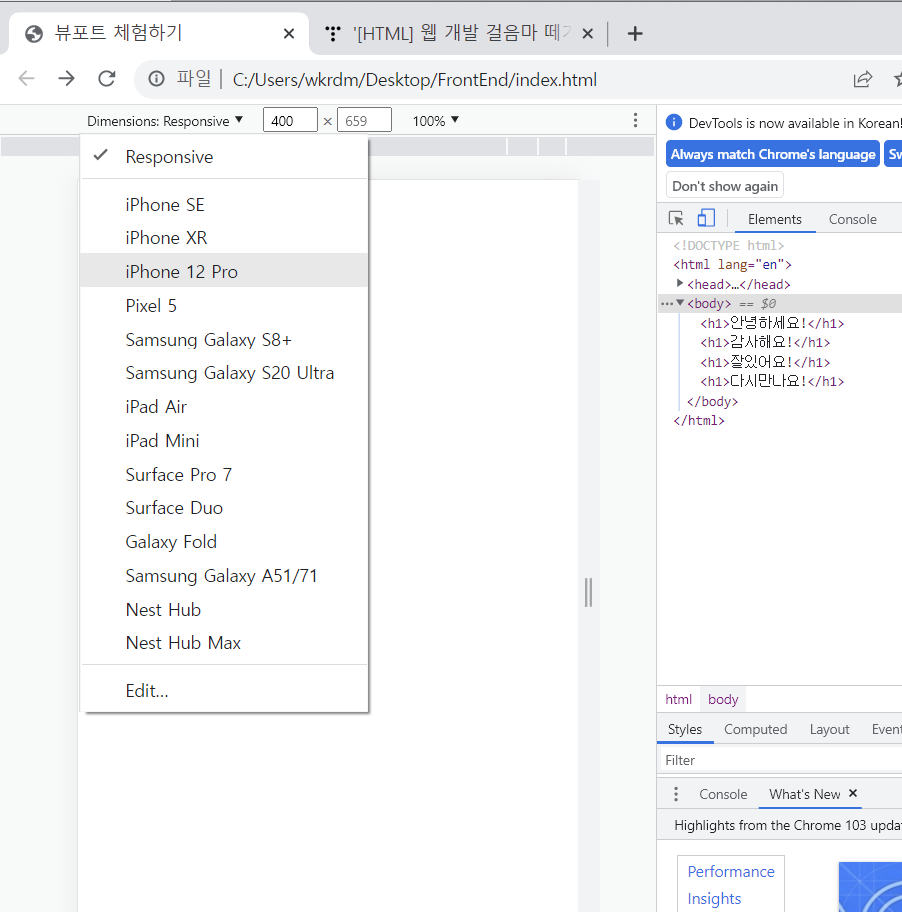Viewport: 902px width, 912px height.
Task: Select the <h1>감사해요!</h1> node
Action: [765, 343]
